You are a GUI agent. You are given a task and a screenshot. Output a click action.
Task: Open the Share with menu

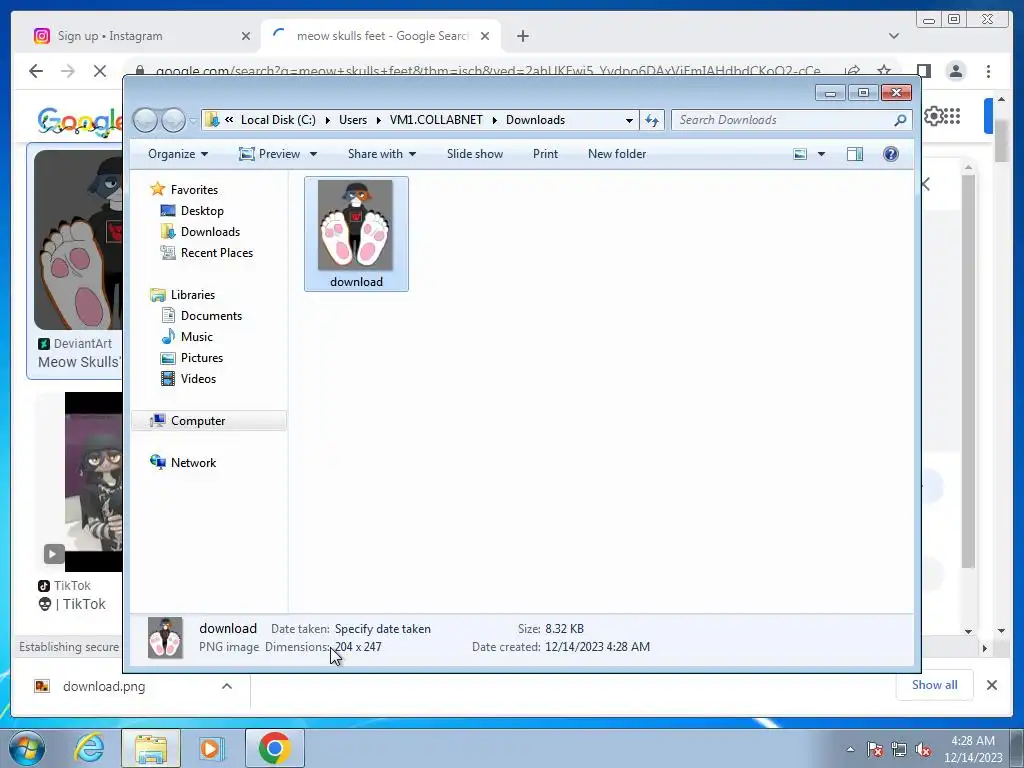pyautogui.click(x=382, y=154)
